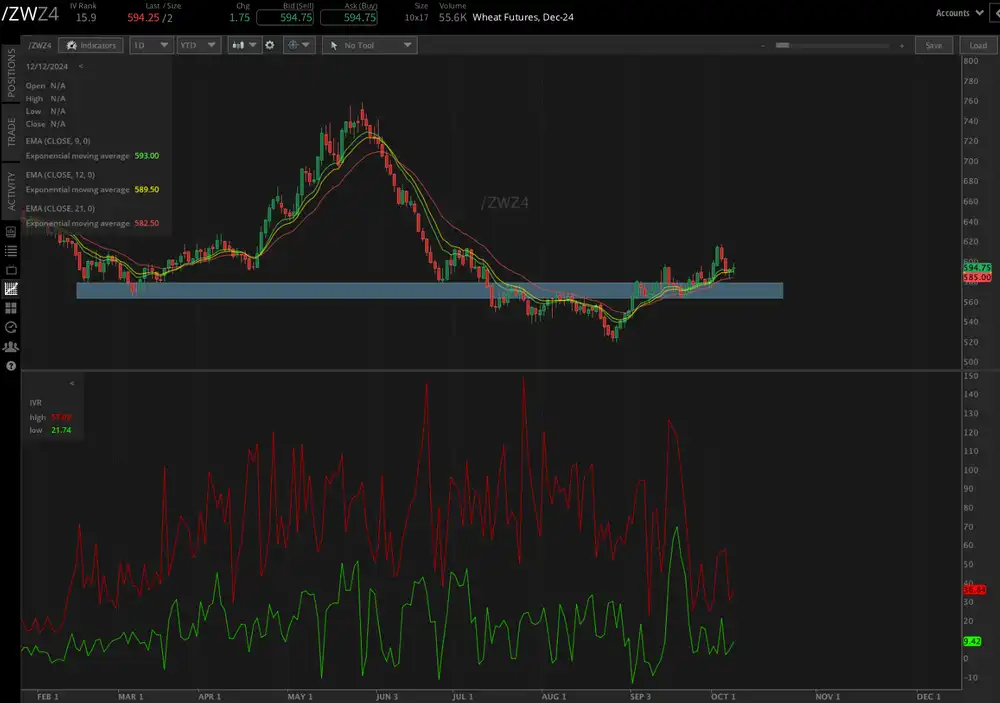Open the grid layout sidebar icon
Screen dimensions: 1000x703
click(11, 308)
